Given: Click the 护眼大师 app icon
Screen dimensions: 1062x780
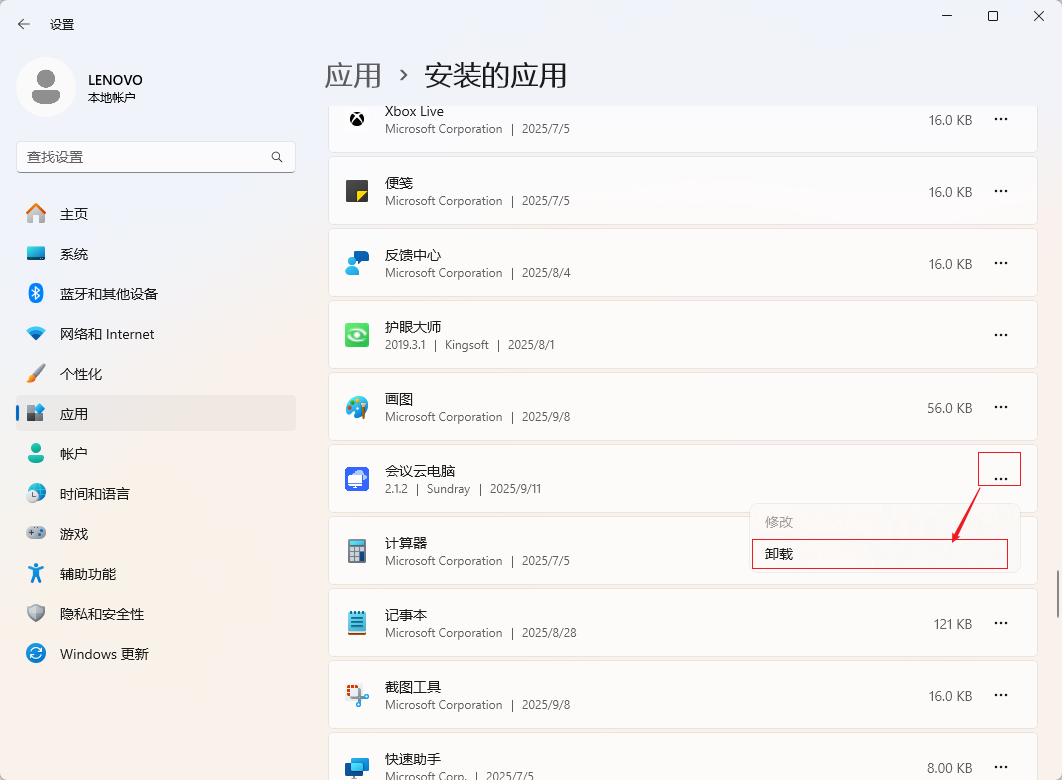Looking at the screenshot, I should click(357, 335).
